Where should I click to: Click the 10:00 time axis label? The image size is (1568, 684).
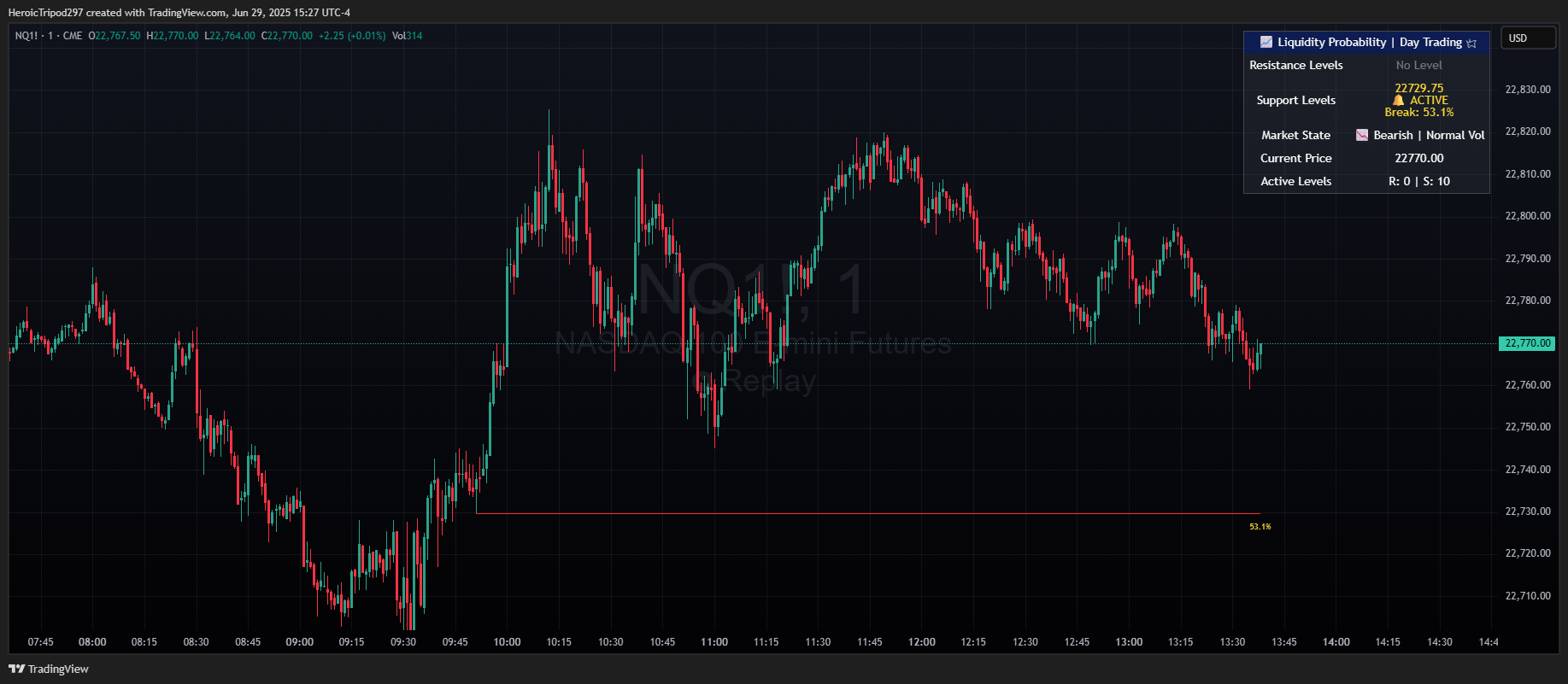tap(507, 642)
